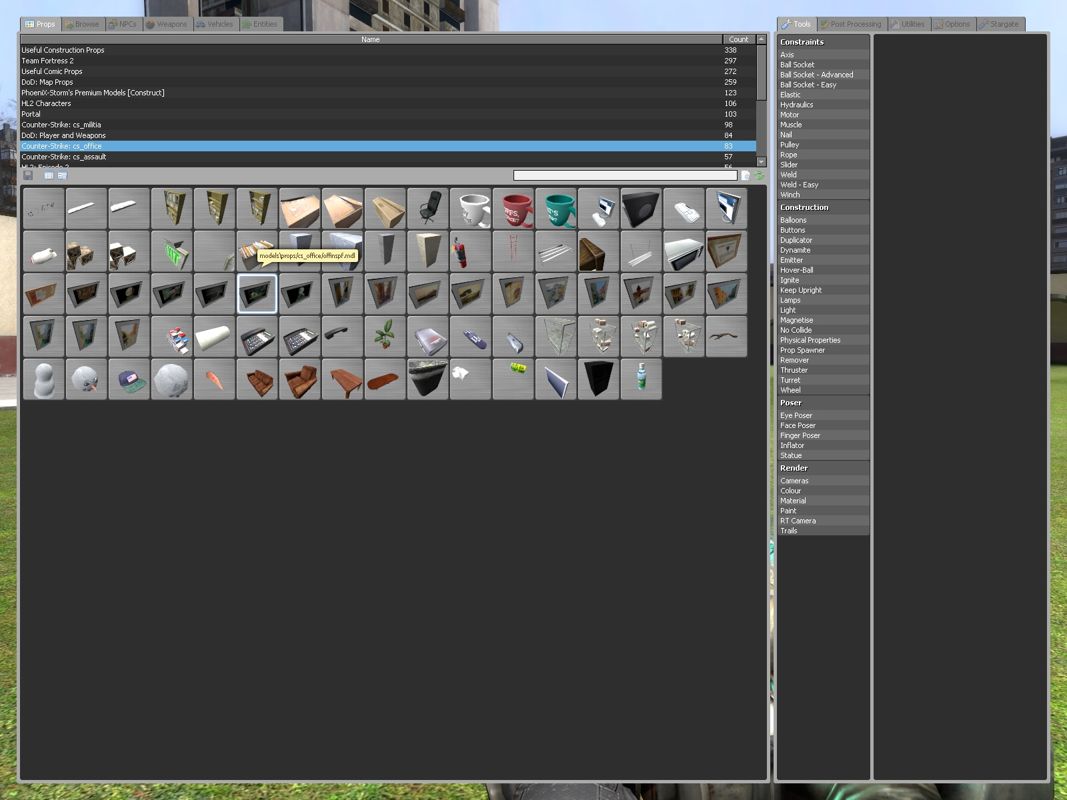The height and width of the screenshot is (800, 1067).
Task: Select the Face Poser tool
Action: (823, 425)
